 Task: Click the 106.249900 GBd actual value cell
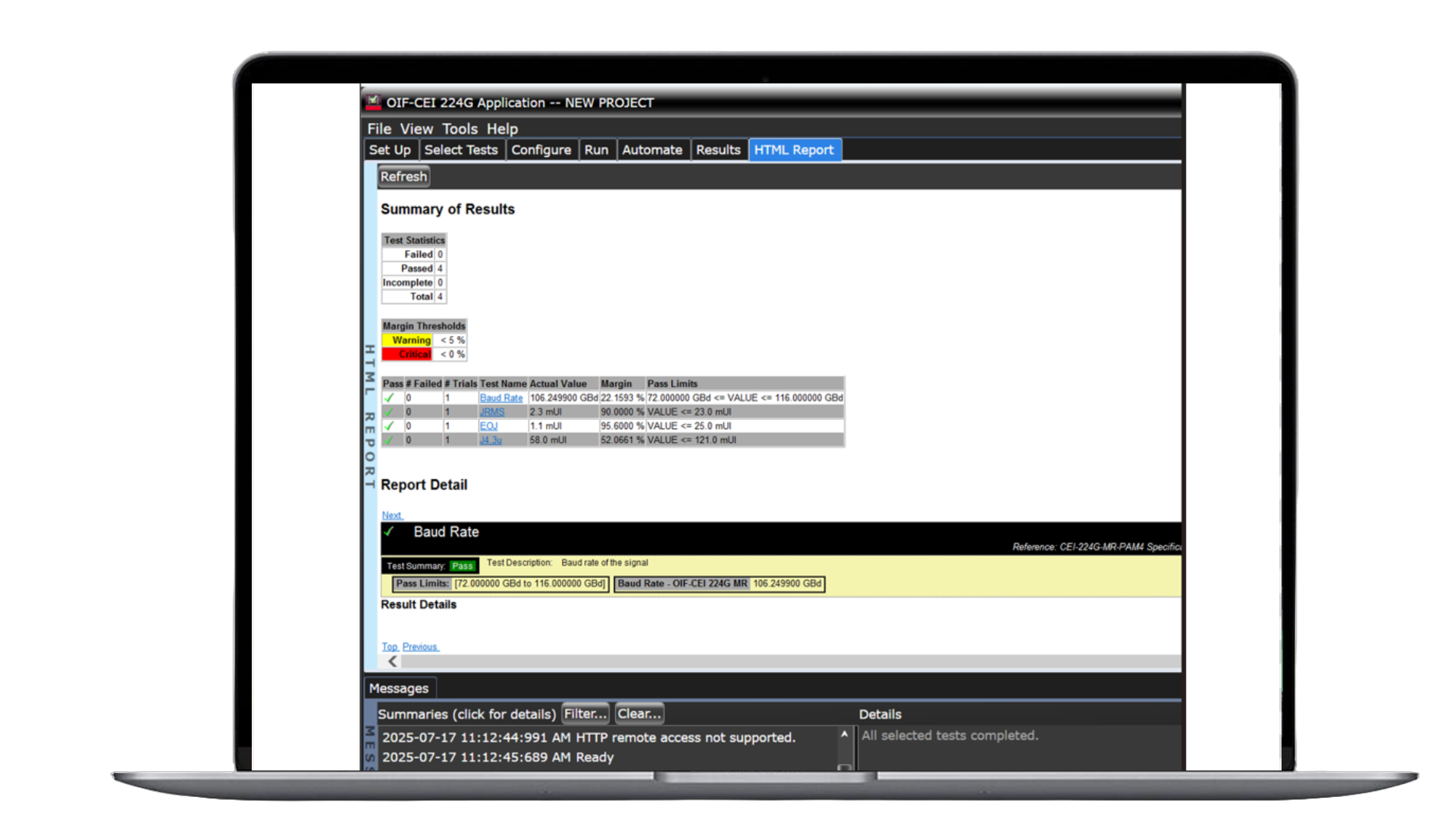[x=563, y=398]
